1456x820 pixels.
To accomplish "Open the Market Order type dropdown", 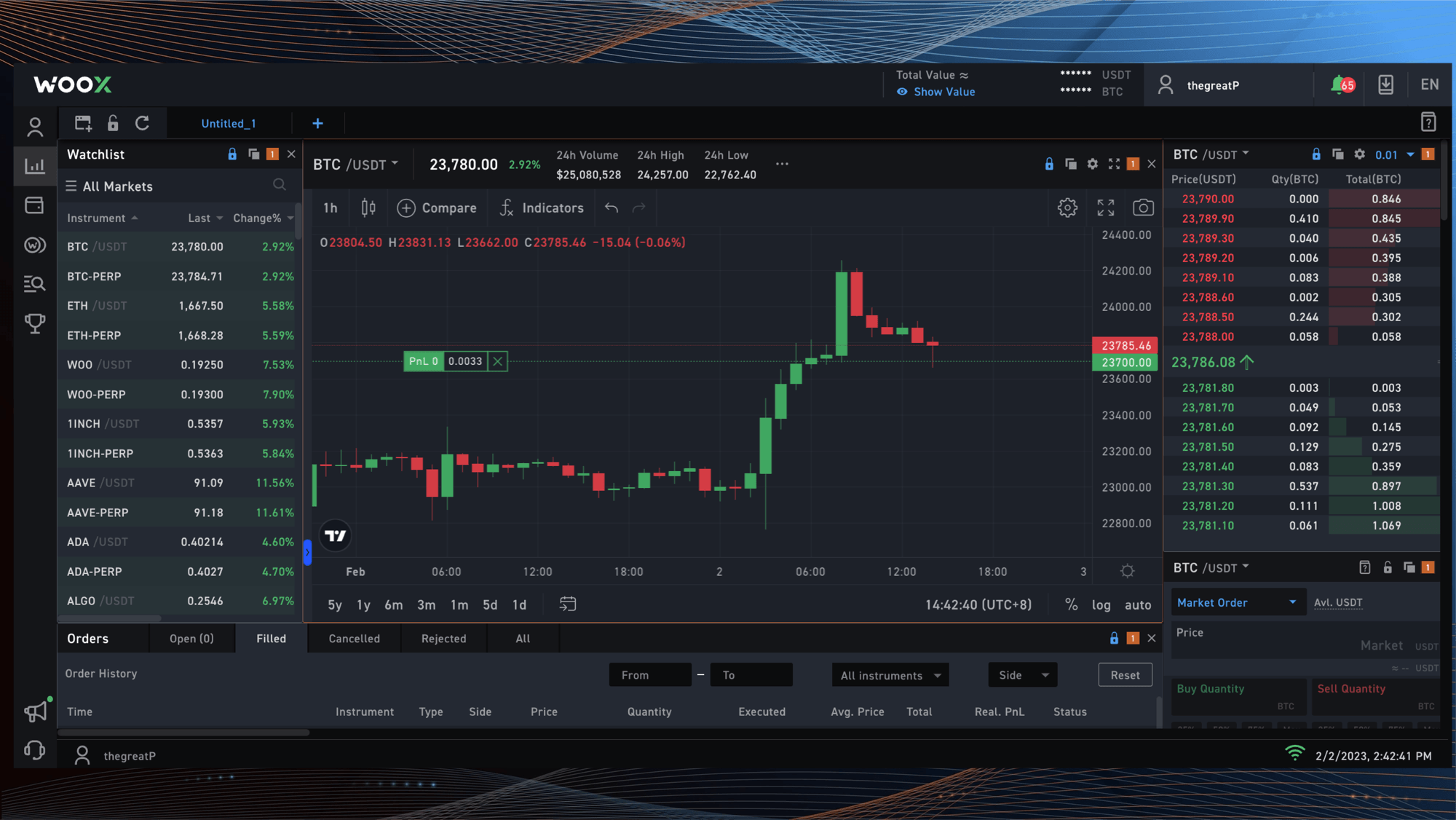I will [1238, 602].
